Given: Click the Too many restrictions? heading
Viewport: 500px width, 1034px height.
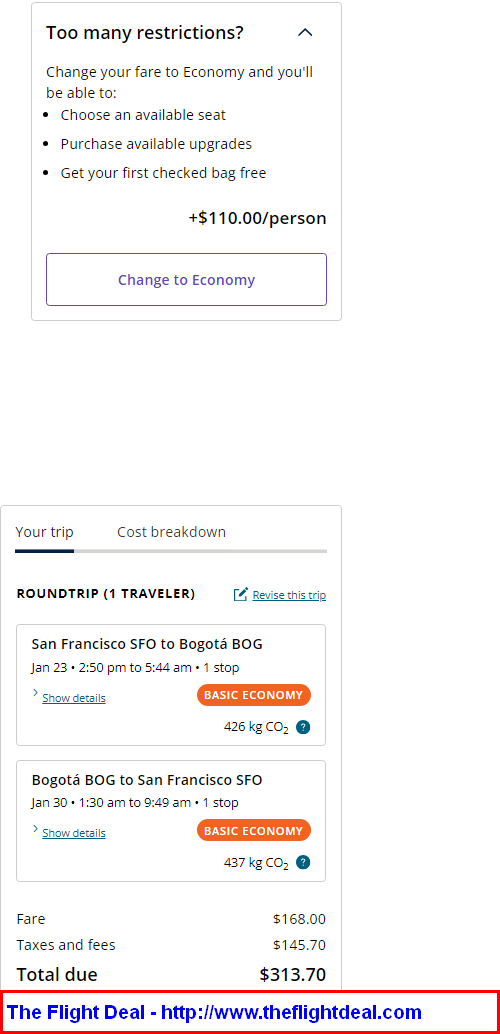Looking at the screenshot, I should [145, 32].
